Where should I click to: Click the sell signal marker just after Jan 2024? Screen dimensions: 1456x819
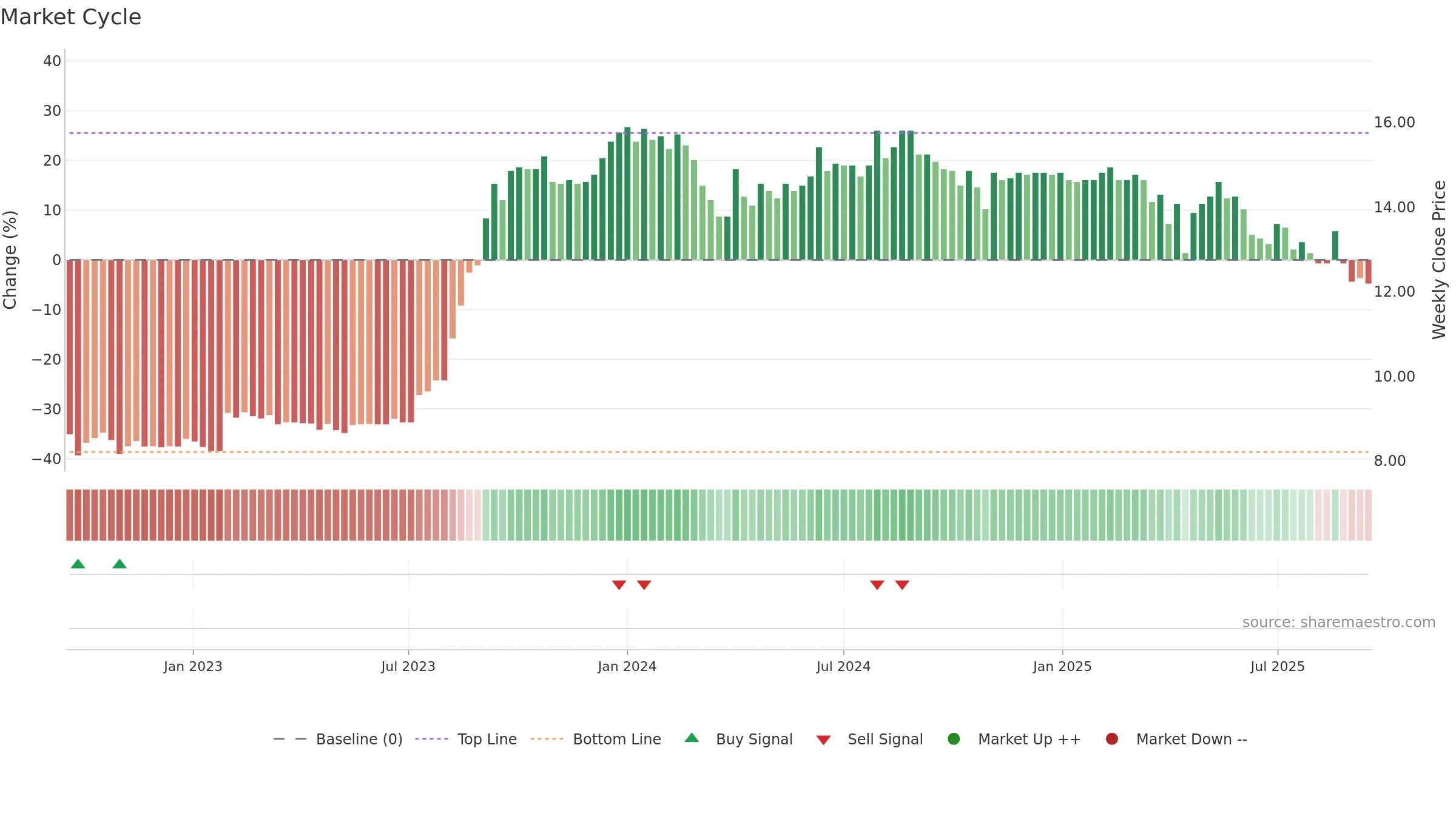point(644,585)
